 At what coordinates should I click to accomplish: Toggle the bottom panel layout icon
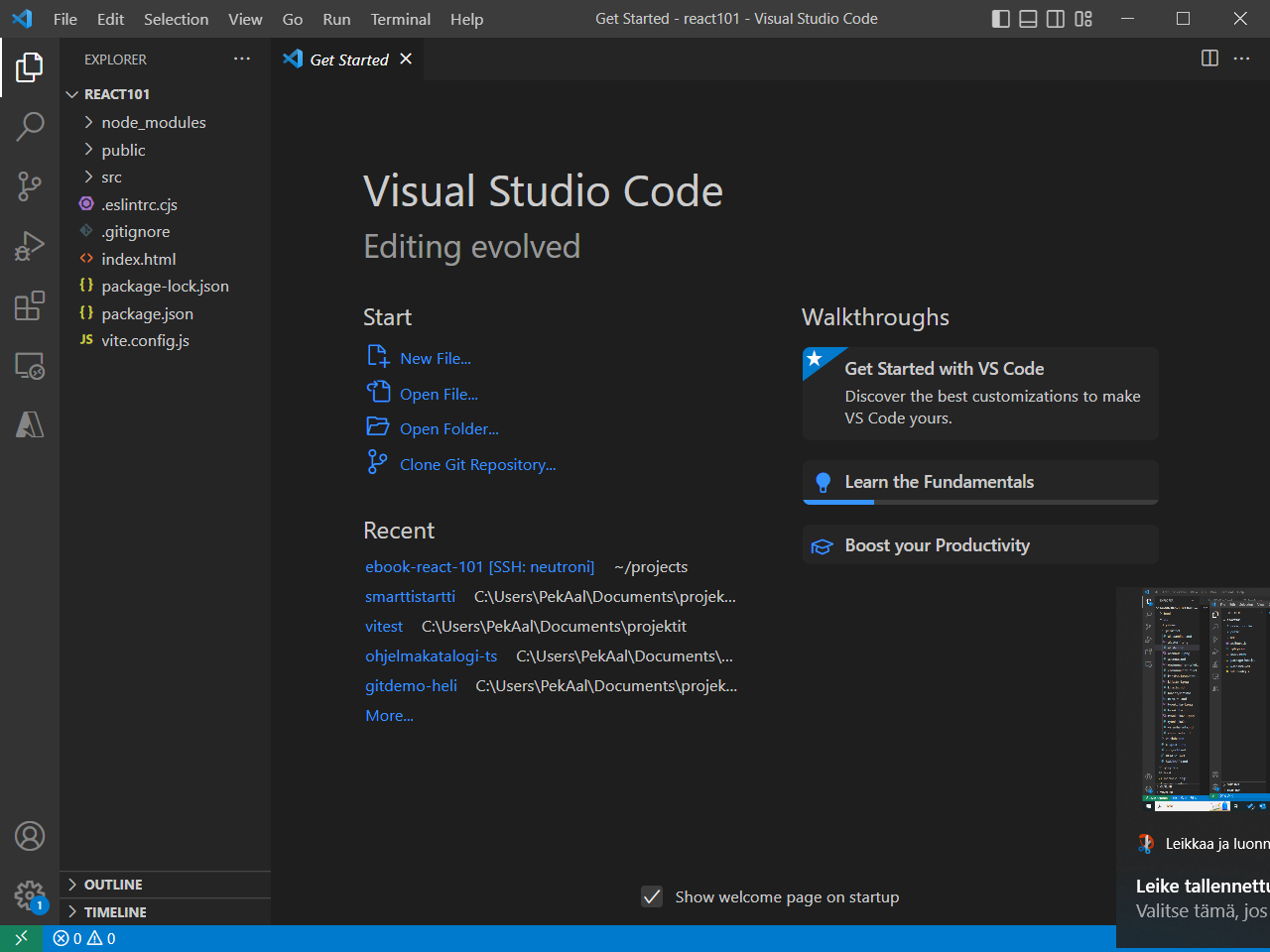click(x=1029, y=19)
